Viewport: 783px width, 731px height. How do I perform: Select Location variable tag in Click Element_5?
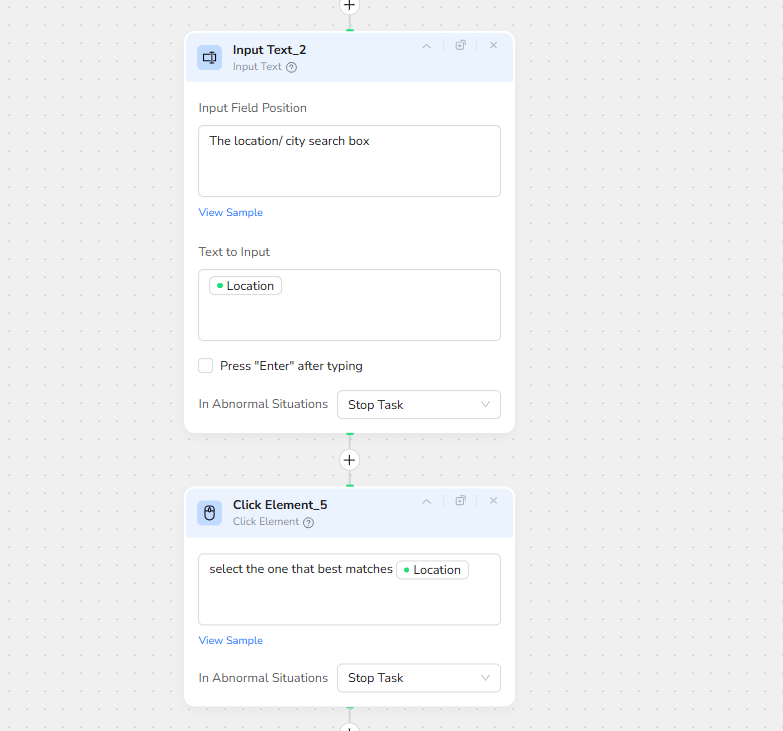coord(432,570)
